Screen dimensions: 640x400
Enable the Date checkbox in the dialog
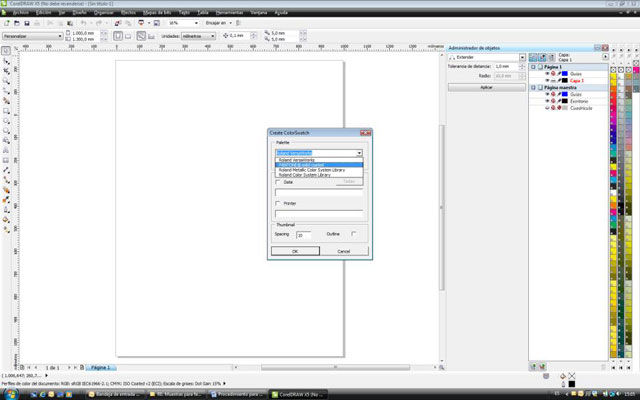click(x=279, y=182)
